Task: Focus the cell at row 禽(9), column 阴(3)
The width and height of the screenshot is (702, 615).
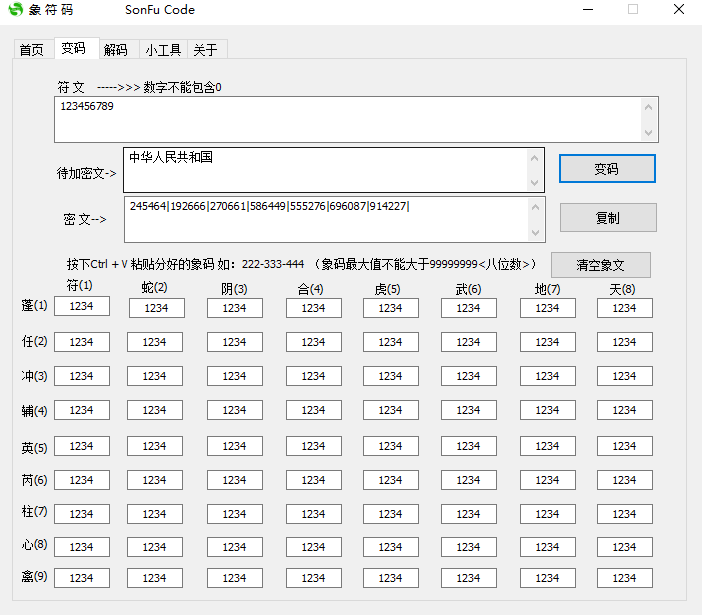Action: pyautogui.click(x=235, y=578)
